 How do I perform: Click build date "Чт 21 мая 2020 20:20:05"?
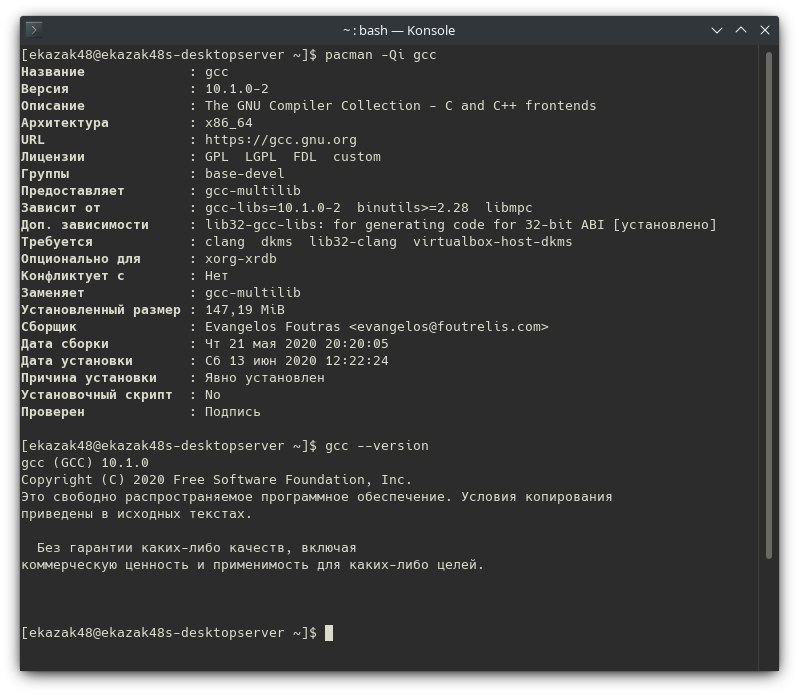pyautogui.click(x=297, y=344)
